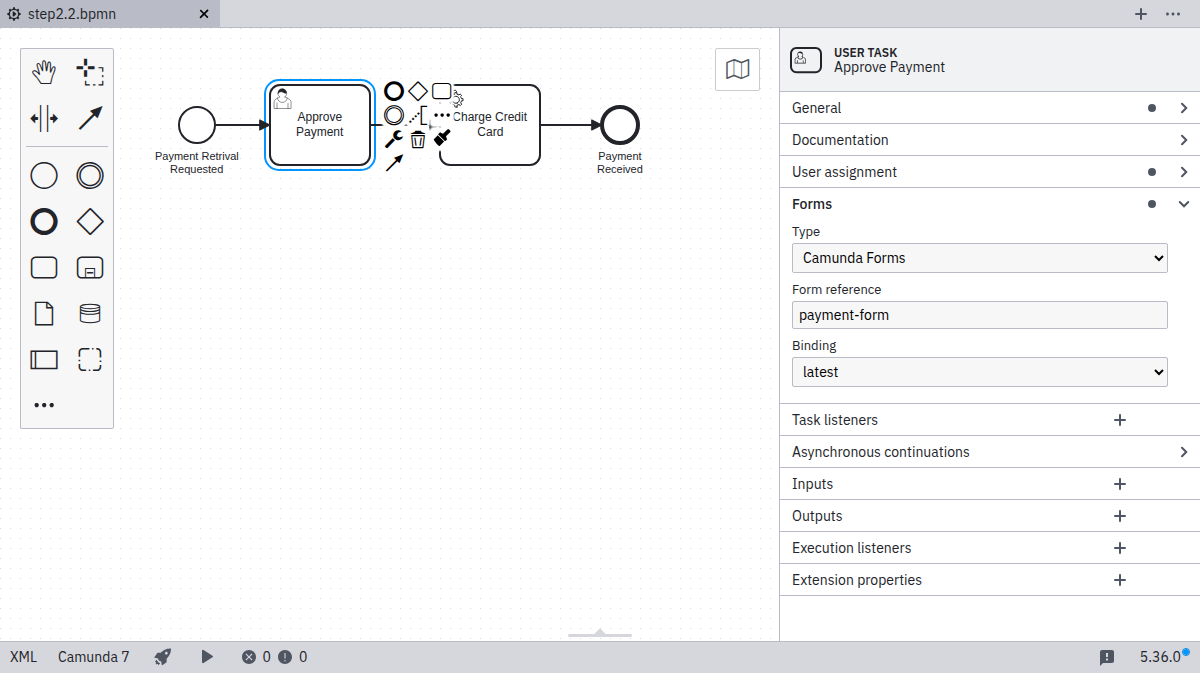
Task: Open the deploy rocket icon
Action: [x=163, y=657]
